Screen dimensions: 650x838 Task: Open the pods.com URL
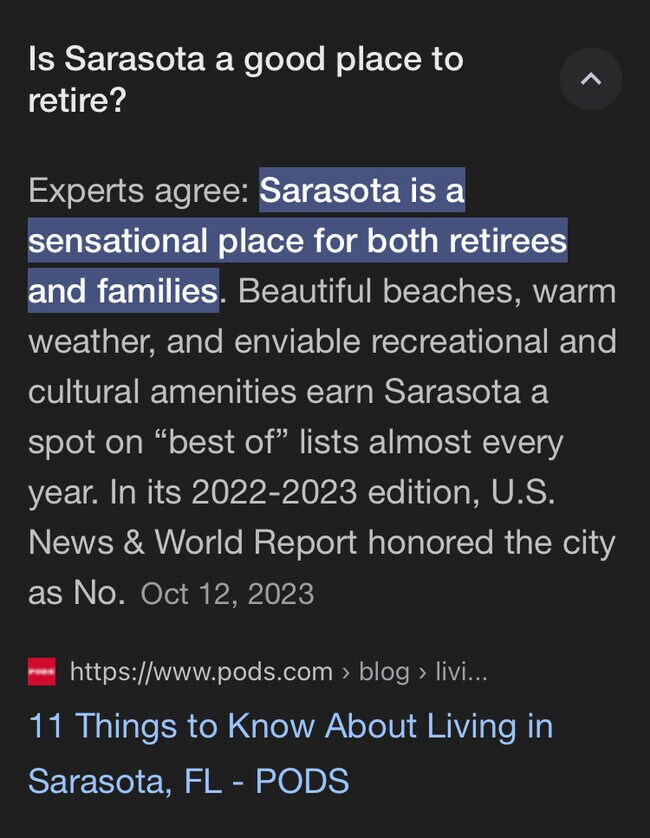click(x=200, y=672)
